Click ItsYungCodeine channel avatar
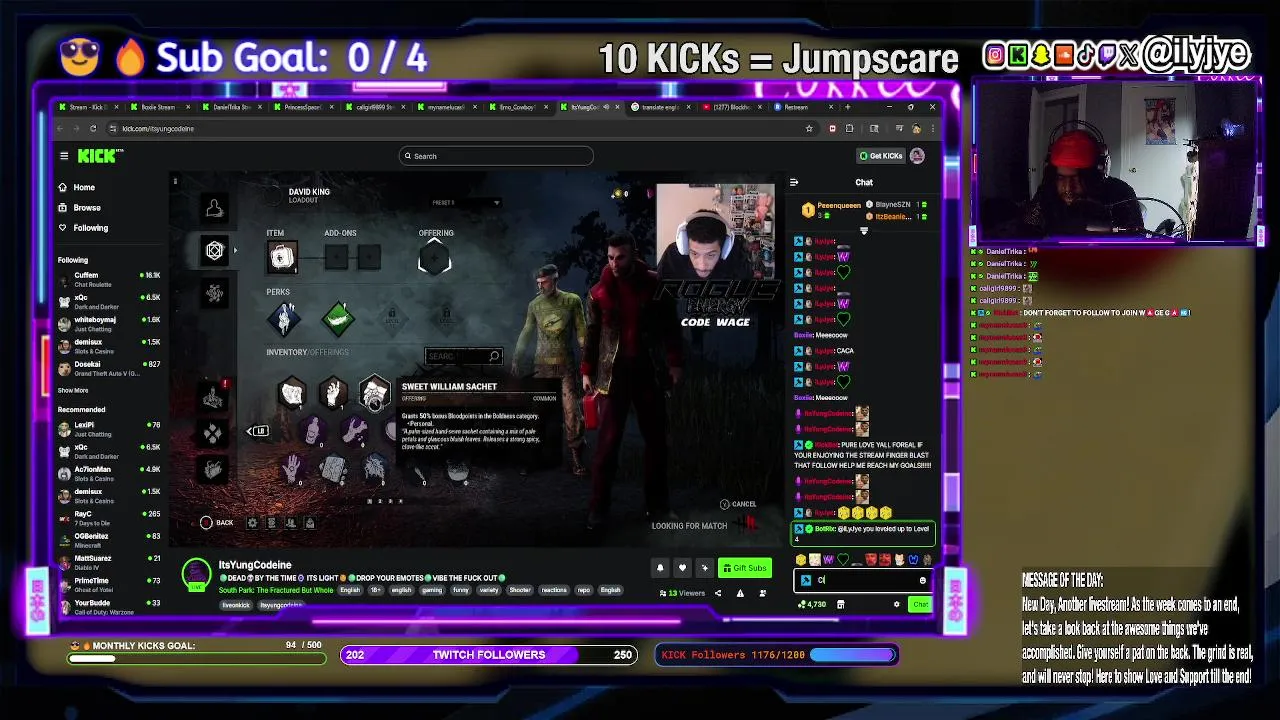Viewport: 1280px width, 720px height. point(196,574)
